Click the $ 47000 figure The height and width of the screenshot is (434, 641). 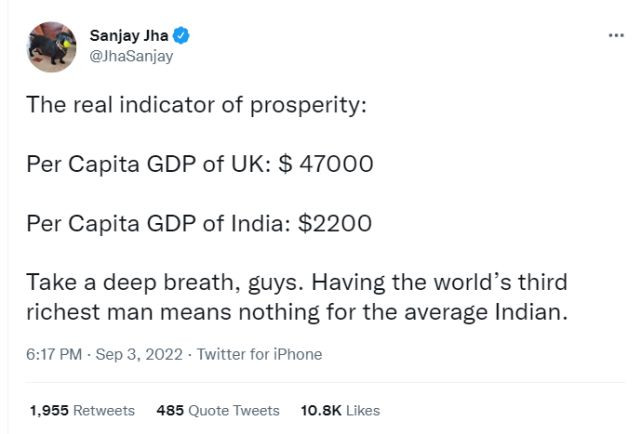coord(326,164)
